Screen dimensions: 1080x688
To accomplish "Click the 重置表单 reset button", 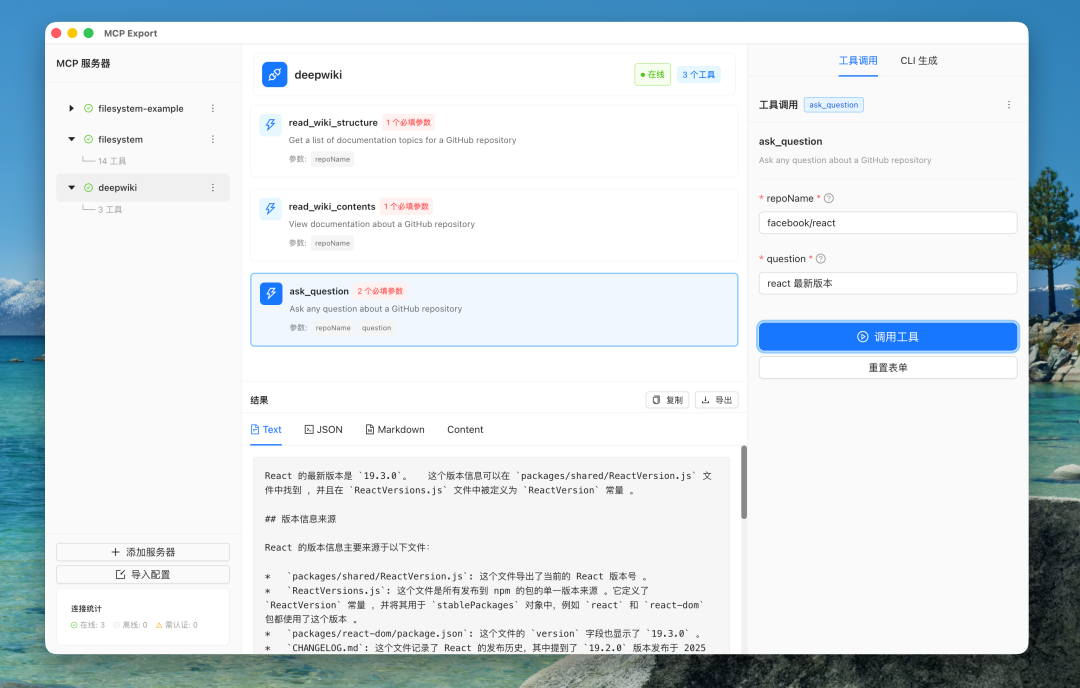I will tap(887, 367).
